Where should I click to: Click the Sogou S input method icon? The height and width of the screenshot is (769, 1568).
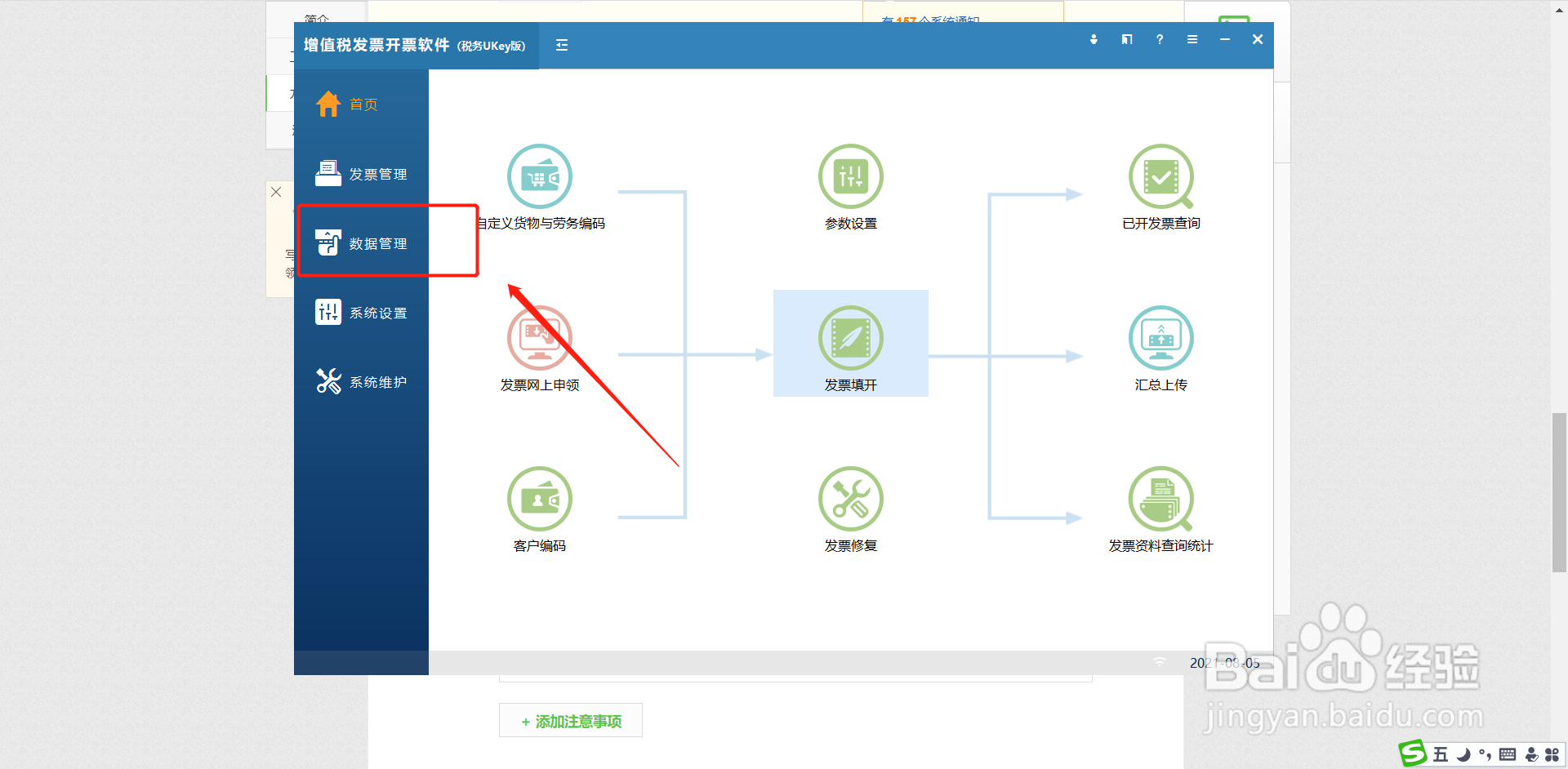(x=1413, y=753)
